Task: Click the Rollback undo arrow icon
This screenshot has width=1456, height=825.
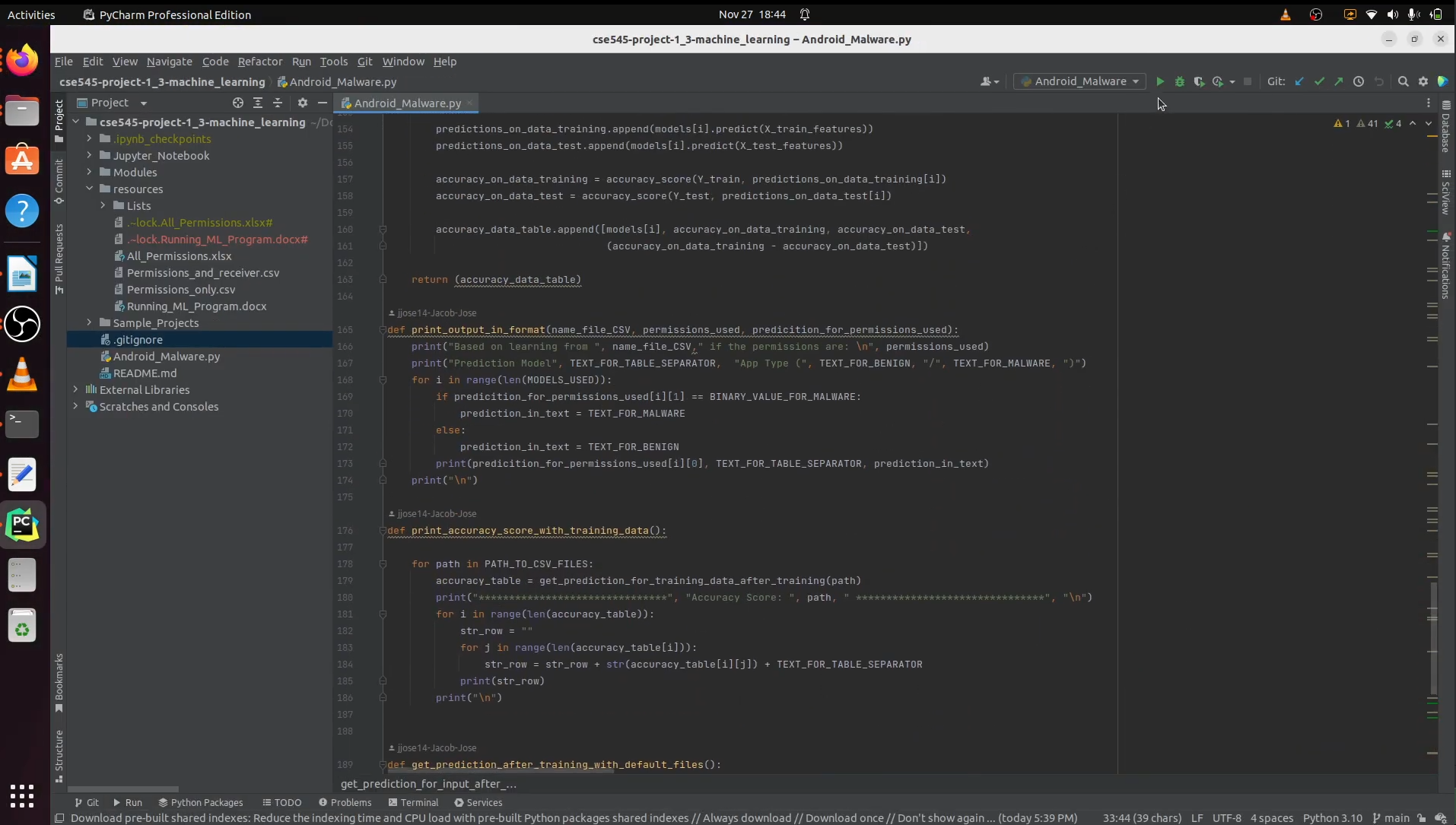Action: point(1378,81)
